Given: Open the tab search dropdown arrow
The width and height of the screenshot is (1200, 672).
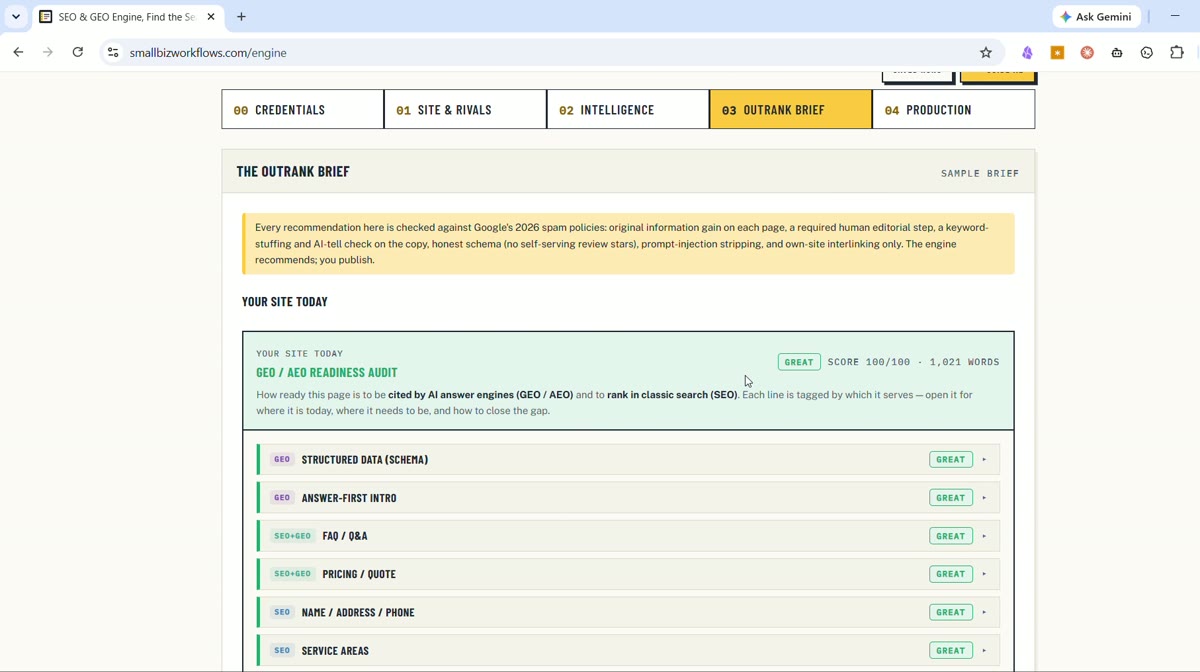Looking at the screenshot, I should (16, 17).
